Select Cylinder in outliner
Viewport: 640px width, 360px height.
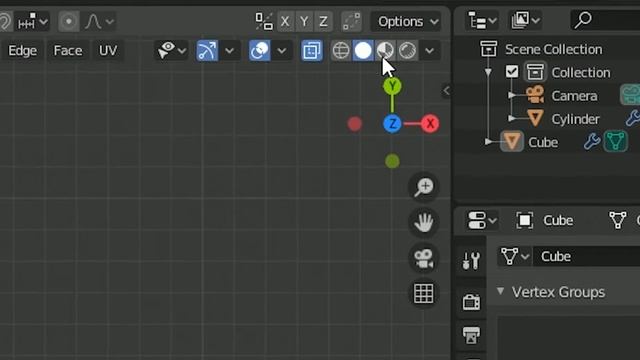[576, 119]
